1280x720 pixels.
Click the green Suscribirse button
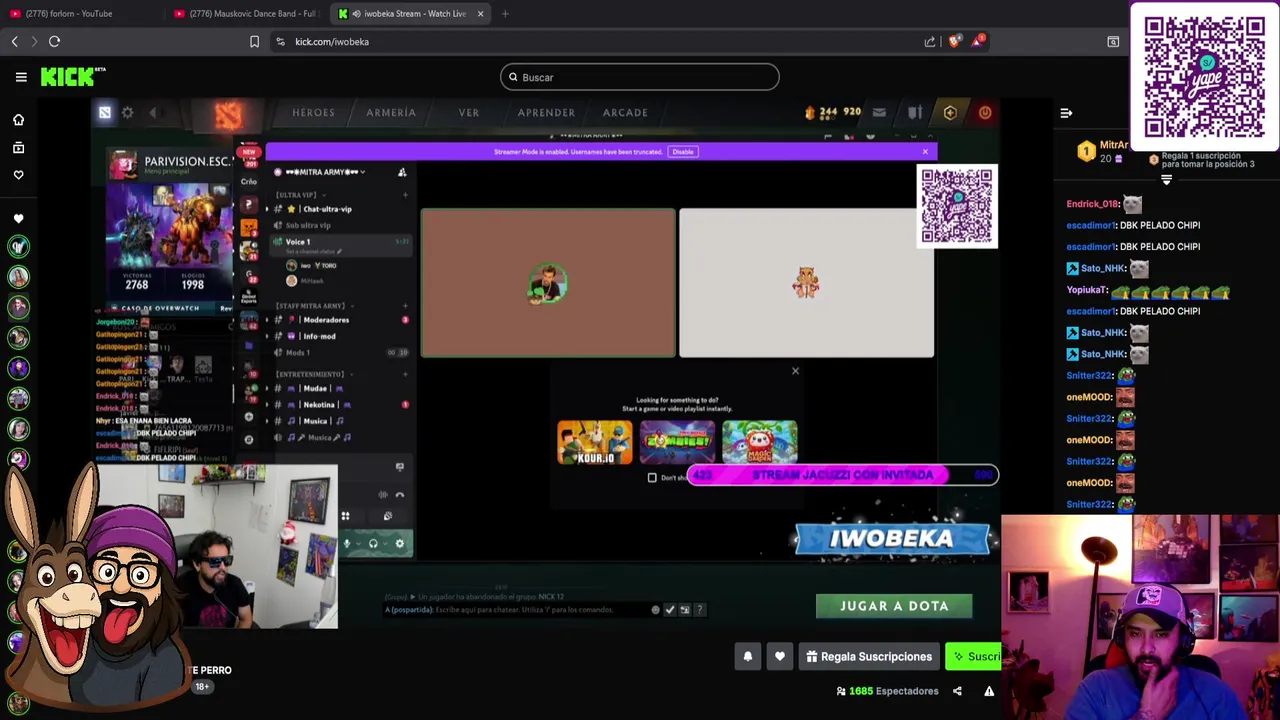[973, 656]
